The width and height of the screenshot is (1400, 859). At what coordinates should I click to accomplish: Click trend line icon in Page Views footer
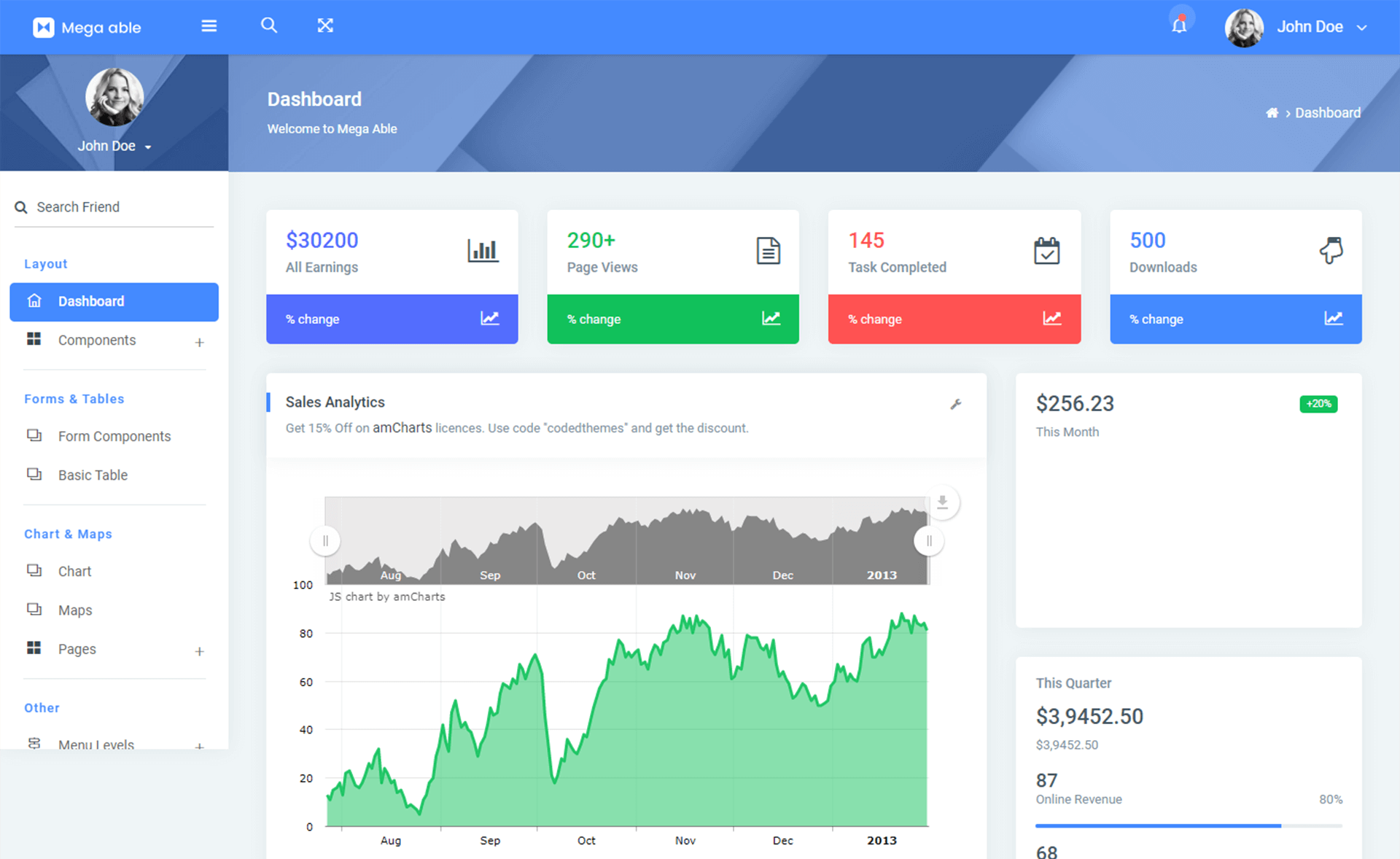click(771, 318)
